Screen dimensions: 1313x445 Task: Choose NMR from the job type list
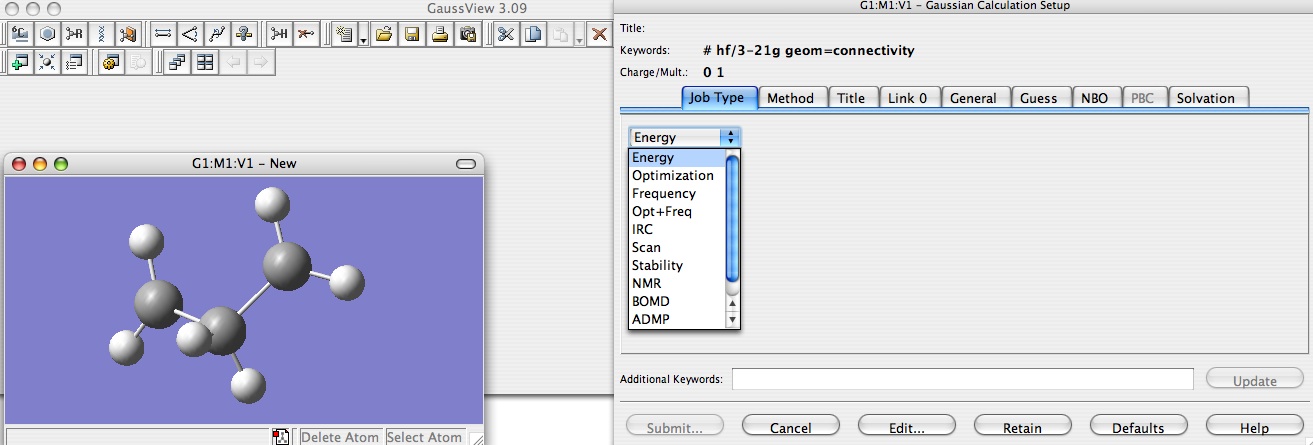[677, 283]
